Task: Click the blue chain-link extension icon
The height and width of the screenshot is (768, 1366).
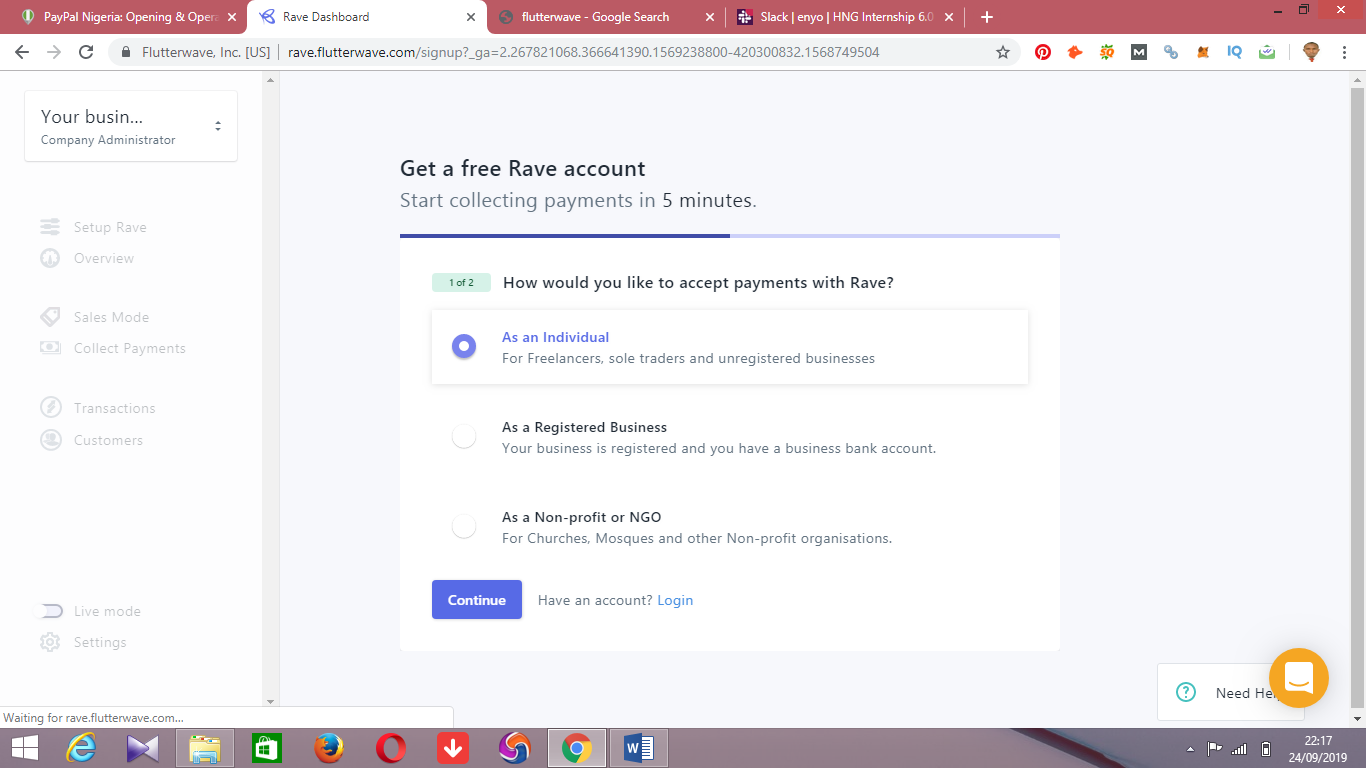Action: (1171, 52)
